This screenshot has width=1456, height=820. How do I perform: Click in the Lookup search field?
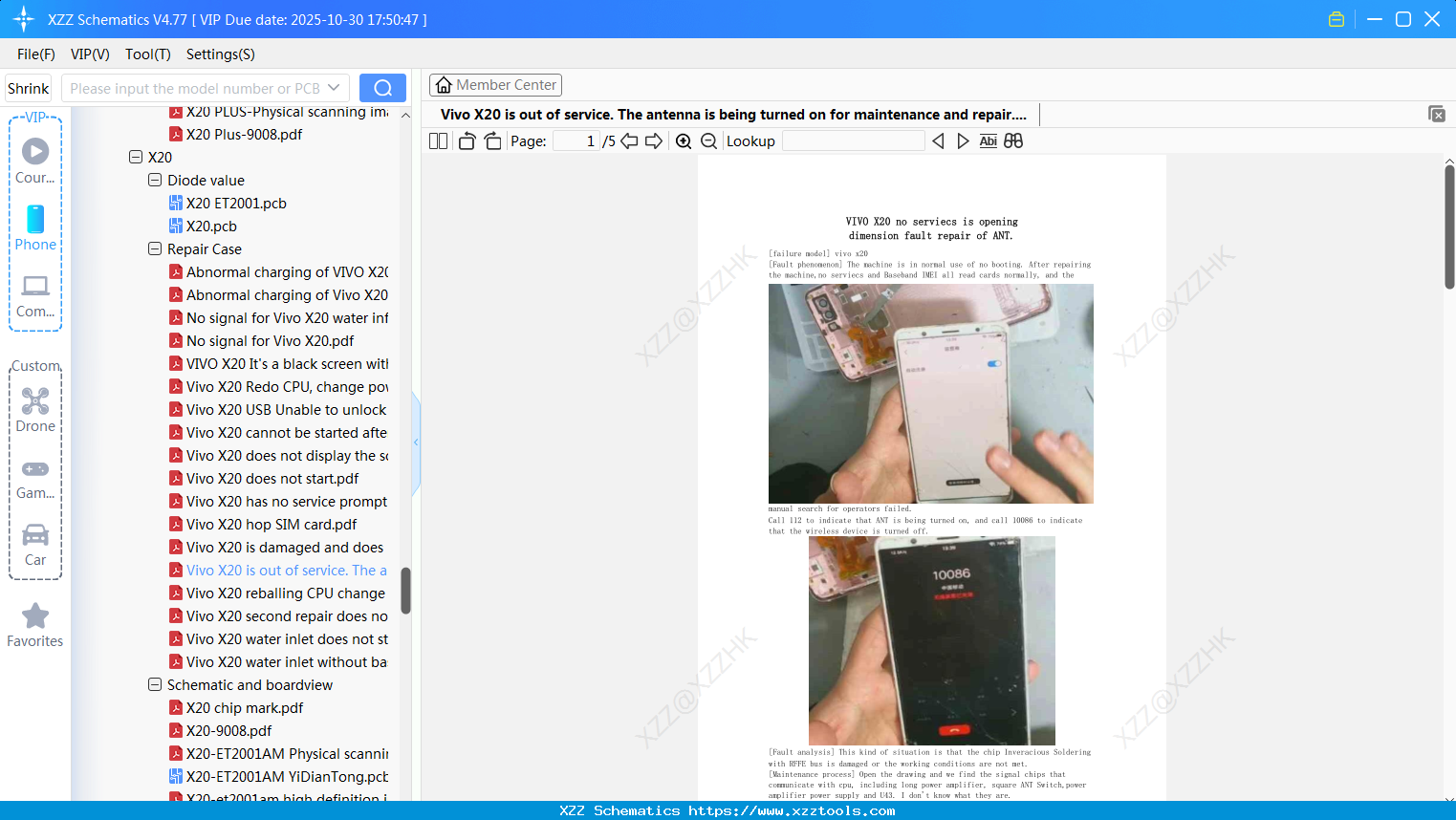(851, 140)
